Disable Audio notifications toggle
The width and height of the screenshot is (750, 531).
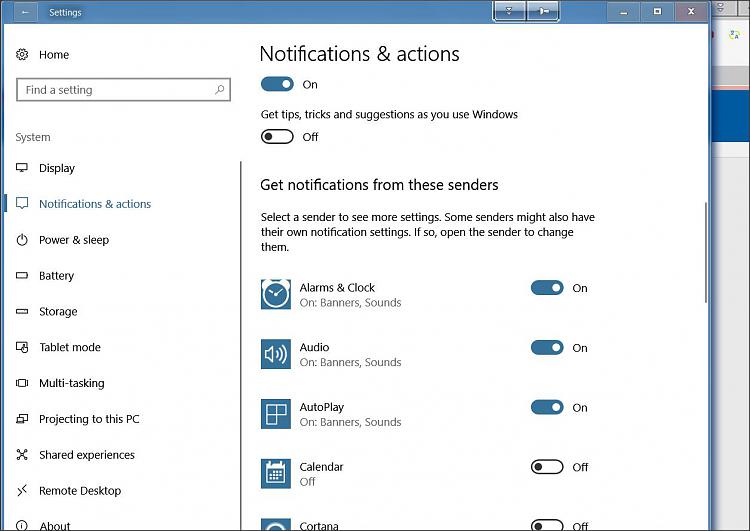point(547,348)
